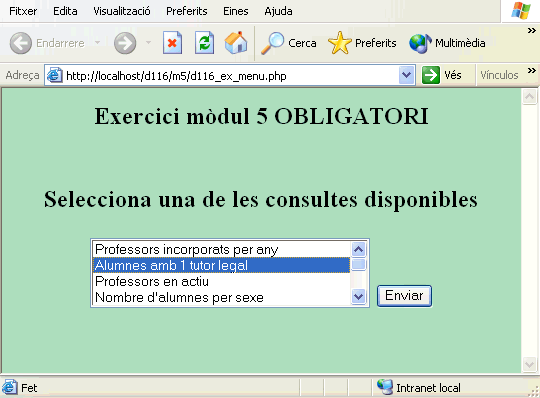Expand toolbar overflow chevron beside Multimèdia
This screenshot has width=540, height=398.
point(532,31)
